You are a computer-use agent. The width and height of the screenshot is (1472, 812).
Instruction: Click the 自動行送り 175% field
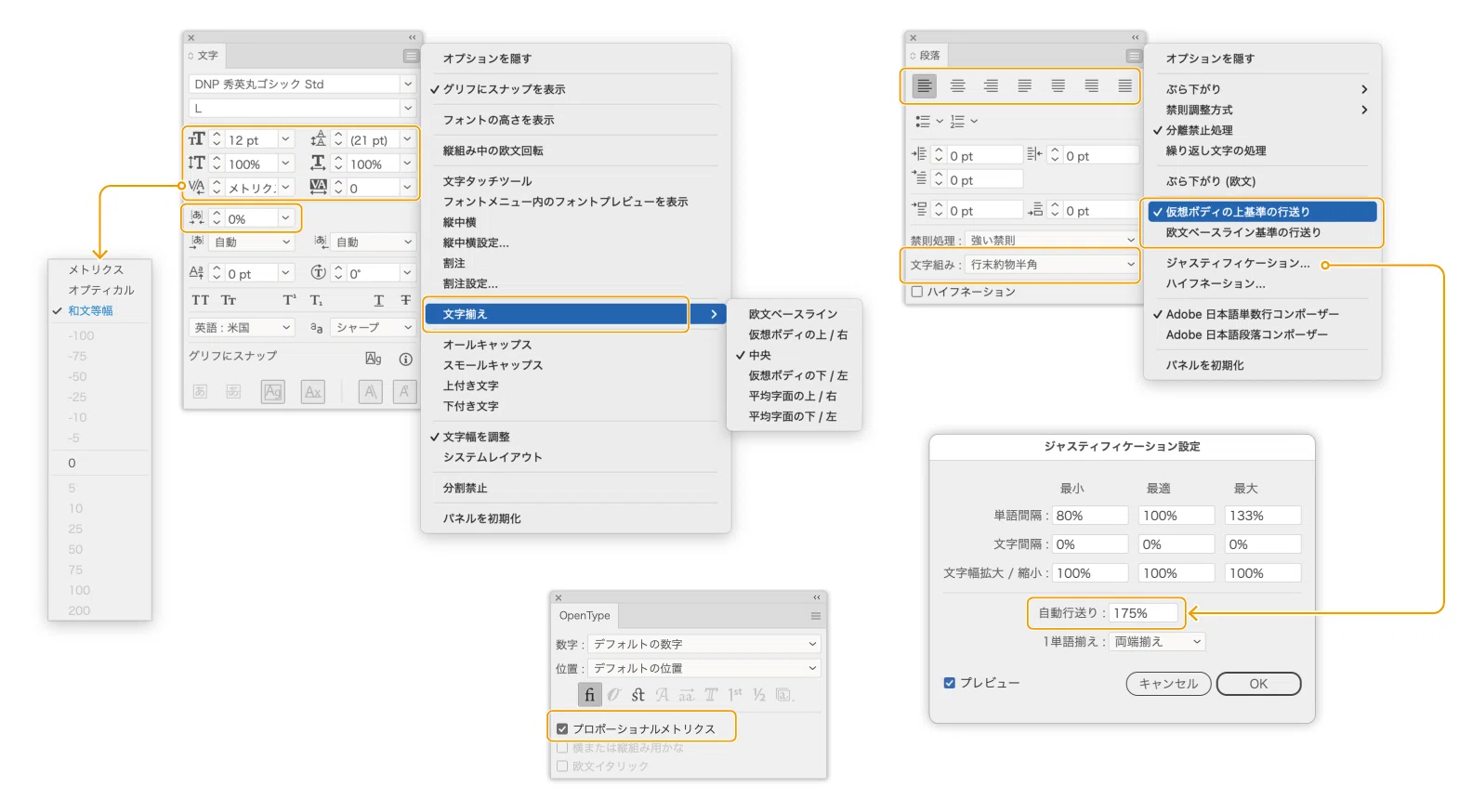click(1144, 613)
